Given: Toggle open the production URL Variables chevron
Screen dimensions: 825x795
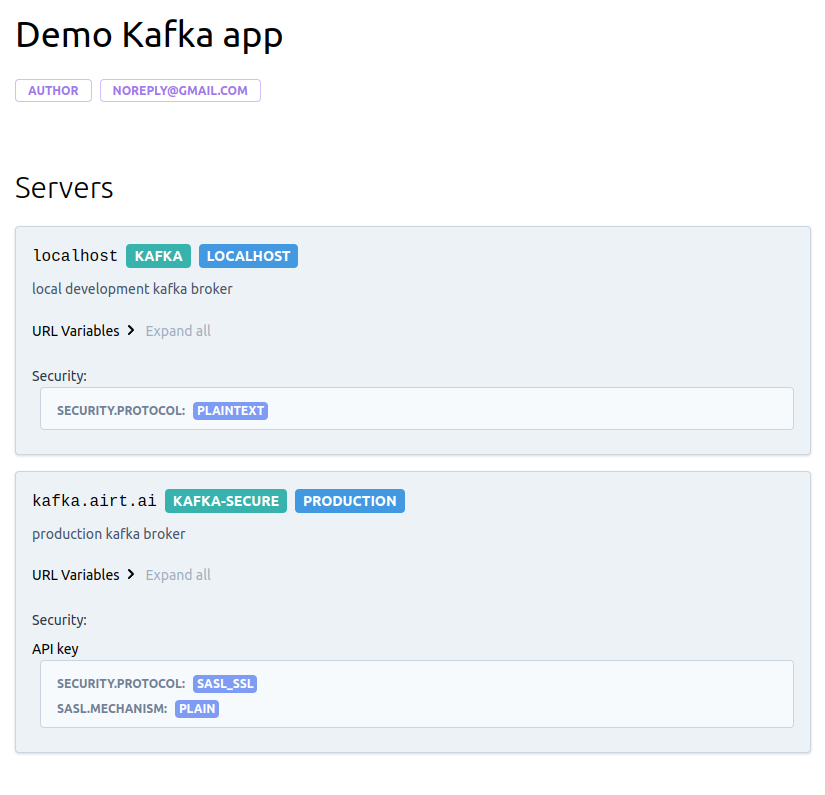Looking at the screenshot, I should click(131, 574).
